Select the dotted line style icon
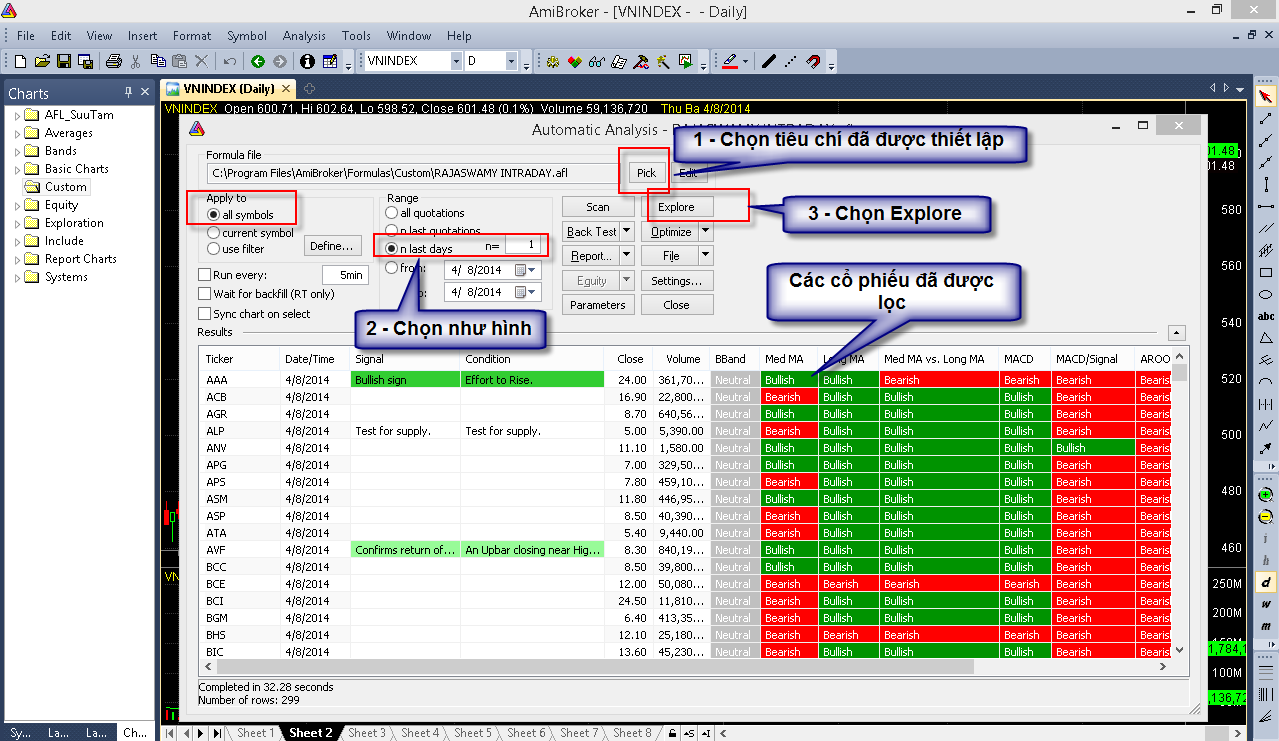Screen dimensions: 1279x741 [x=790, y=61]
